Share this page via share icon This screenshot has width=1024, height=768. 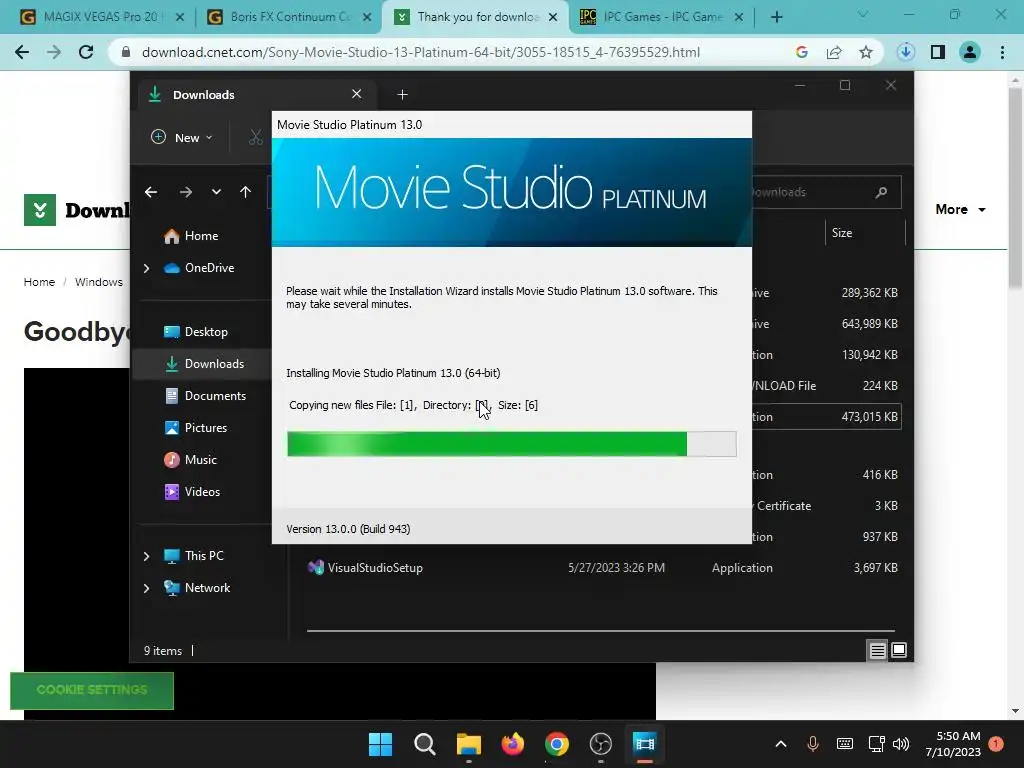click(x=834, y=52)
